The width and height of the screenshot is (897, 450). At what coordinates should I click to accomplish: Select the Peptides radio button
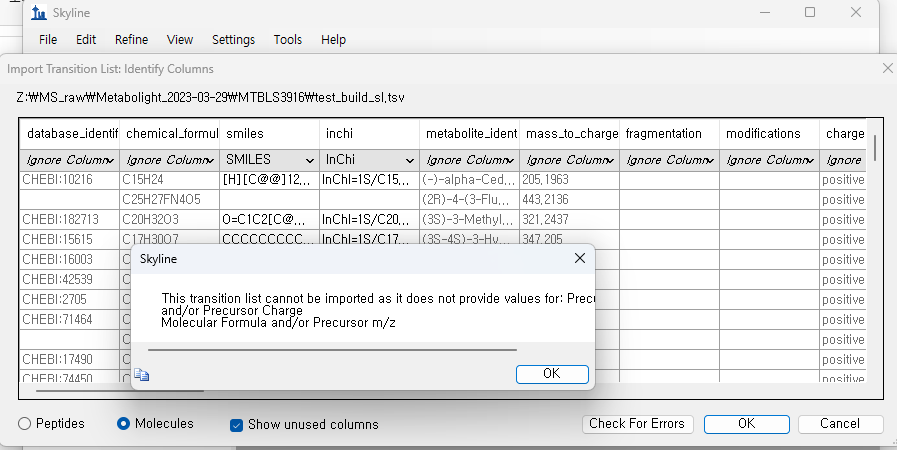(24, 424)
